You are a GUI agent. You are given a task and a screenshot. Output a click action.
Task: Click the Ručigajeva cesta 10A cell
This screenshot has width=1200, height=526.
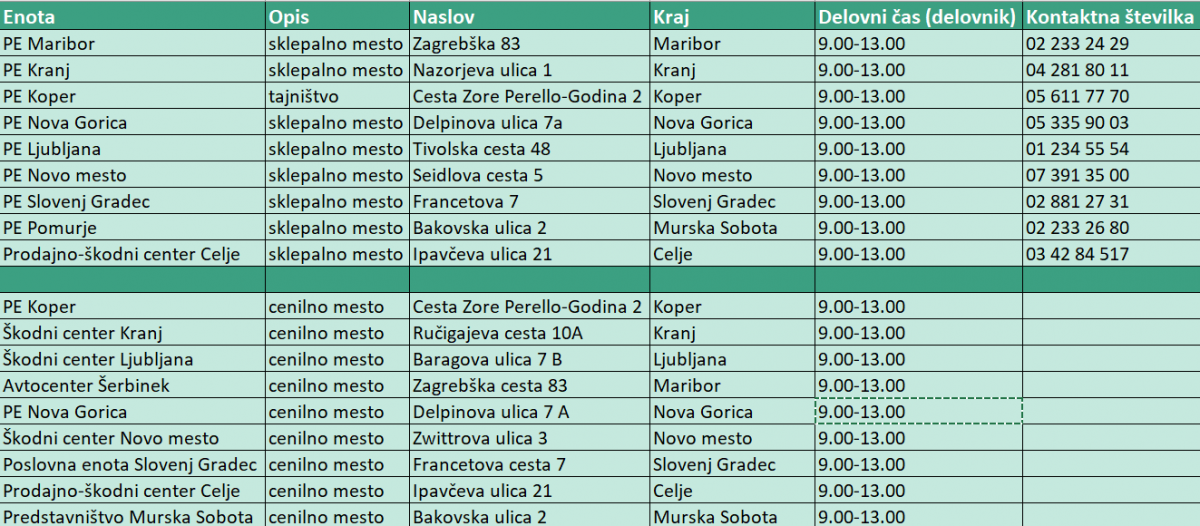point(530,333)
